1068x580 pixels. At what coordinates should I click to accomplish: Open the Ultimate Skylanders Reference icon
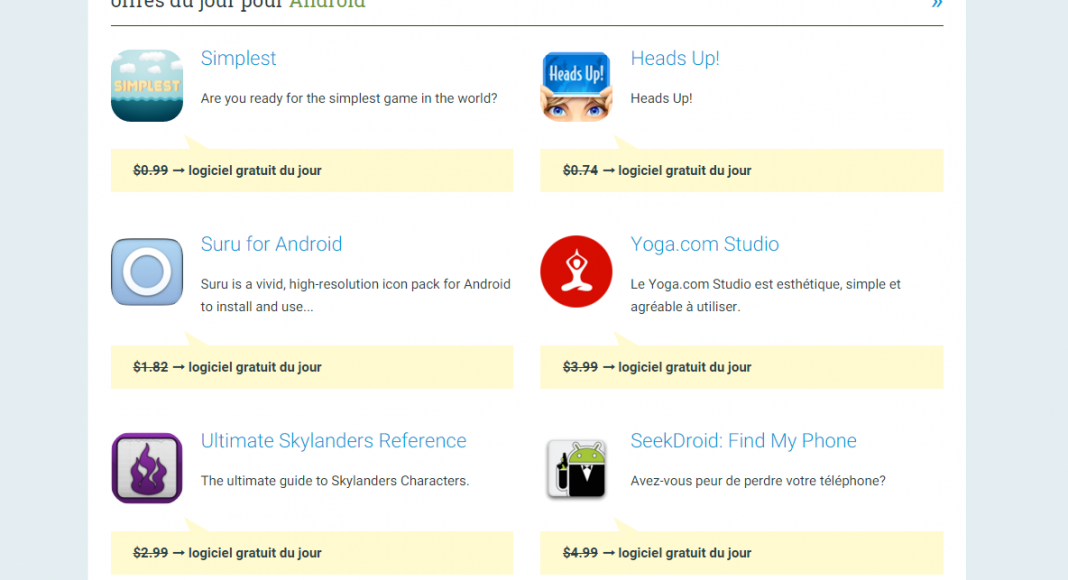click(147, 468)
